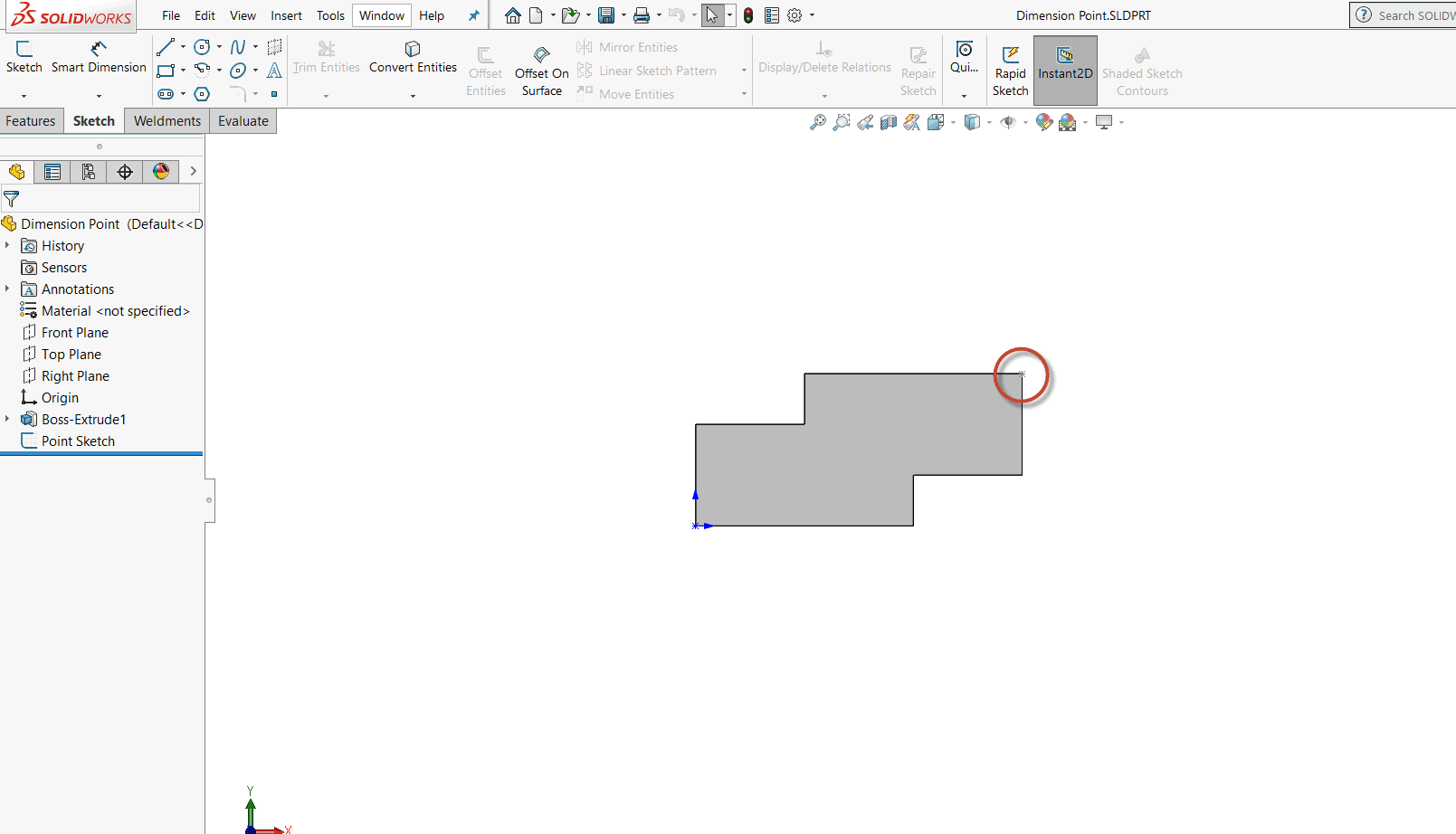Select the sketch Text tool
Image resolution: width=1456 pixels, height=834 pixels.
pos(274,71)
